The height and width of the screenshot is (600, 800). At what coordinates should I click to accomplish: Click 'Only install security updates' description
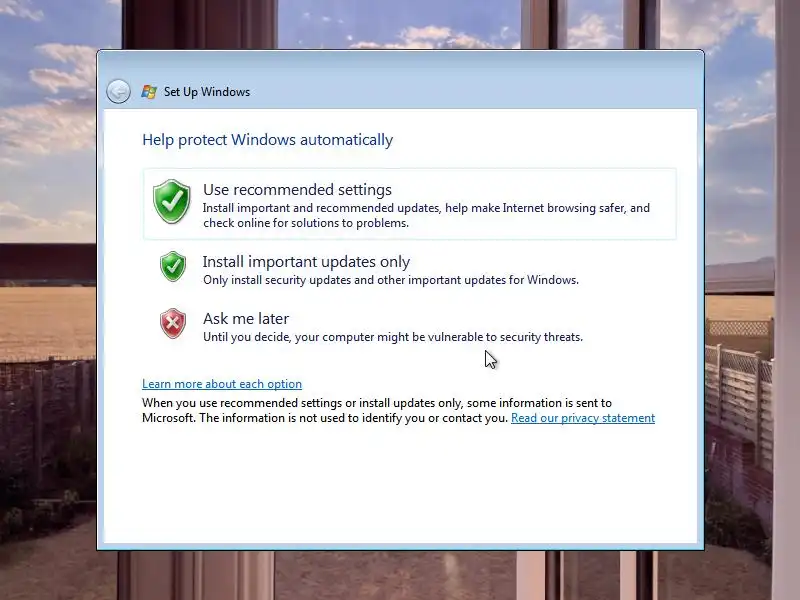pos(391,280)
